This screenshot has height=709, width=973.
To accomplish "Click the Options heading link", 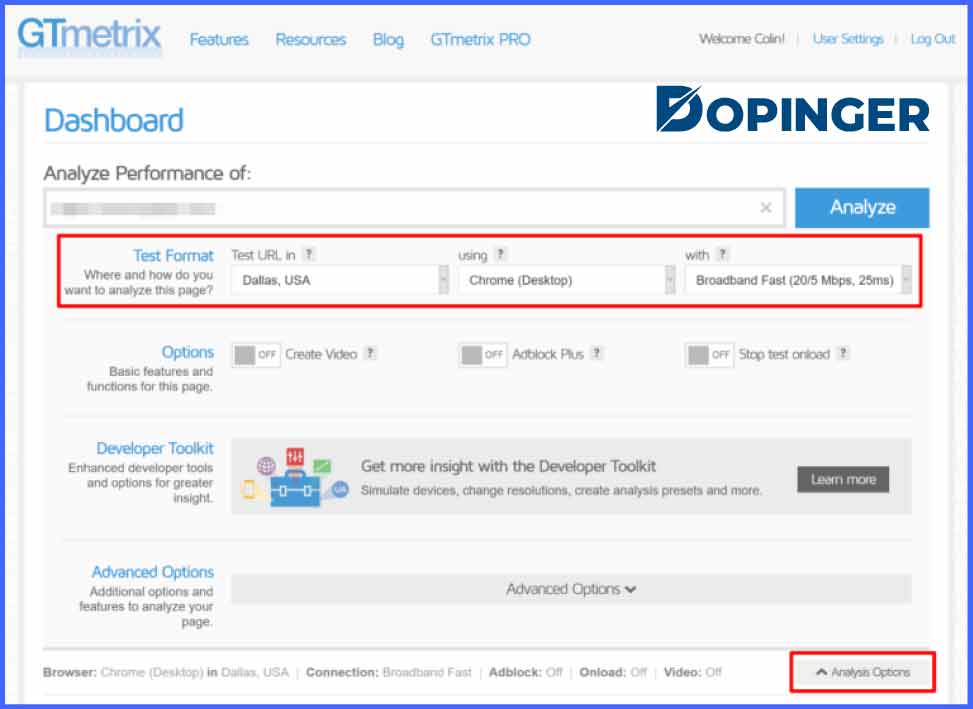I will click(187, 352).
